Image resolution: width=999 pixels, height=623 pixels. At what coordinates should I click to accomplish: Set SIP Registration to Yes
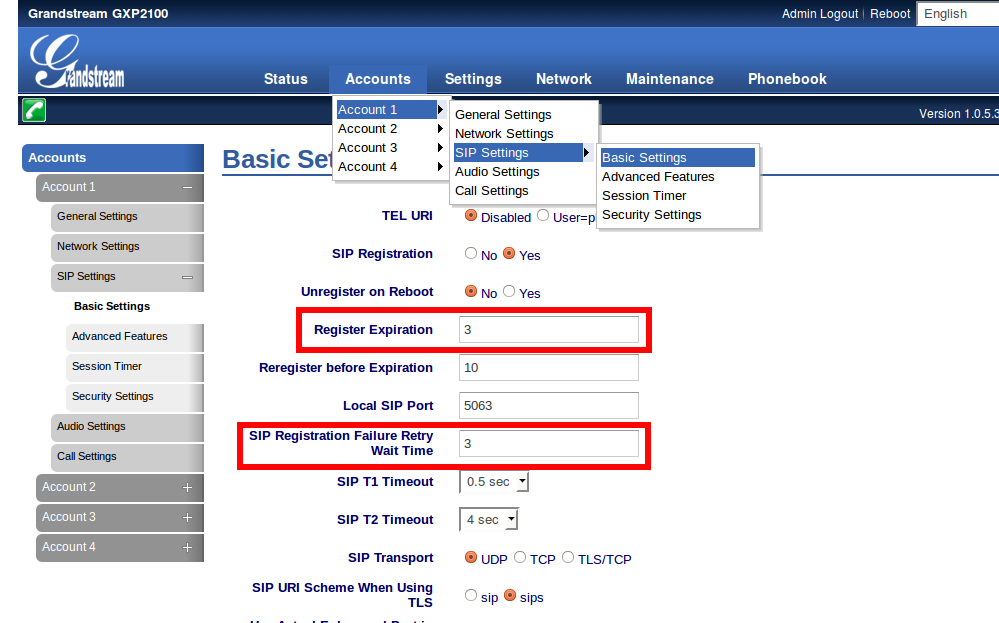(509, 254)
